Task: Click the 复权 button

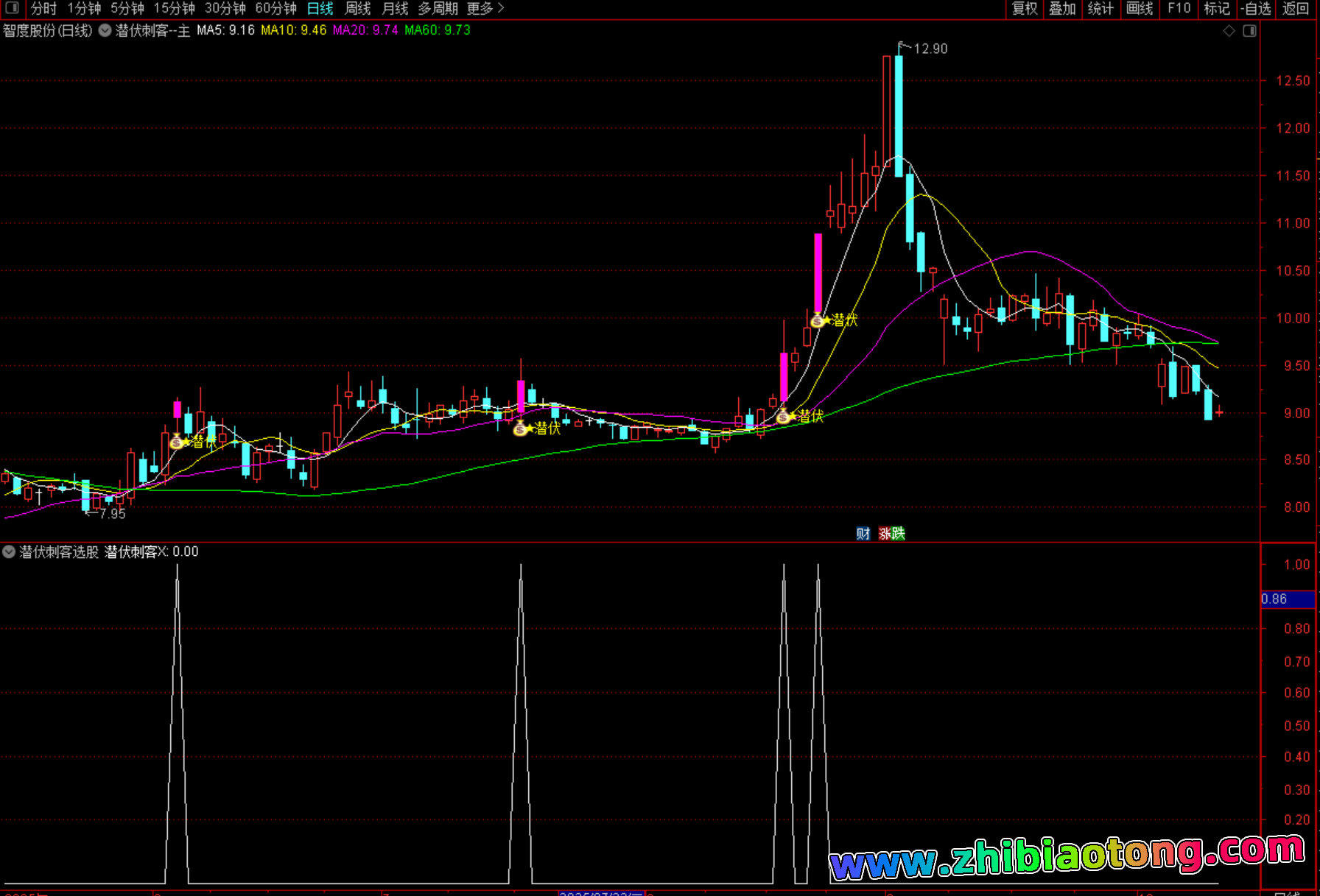Action: (1024, 8)
